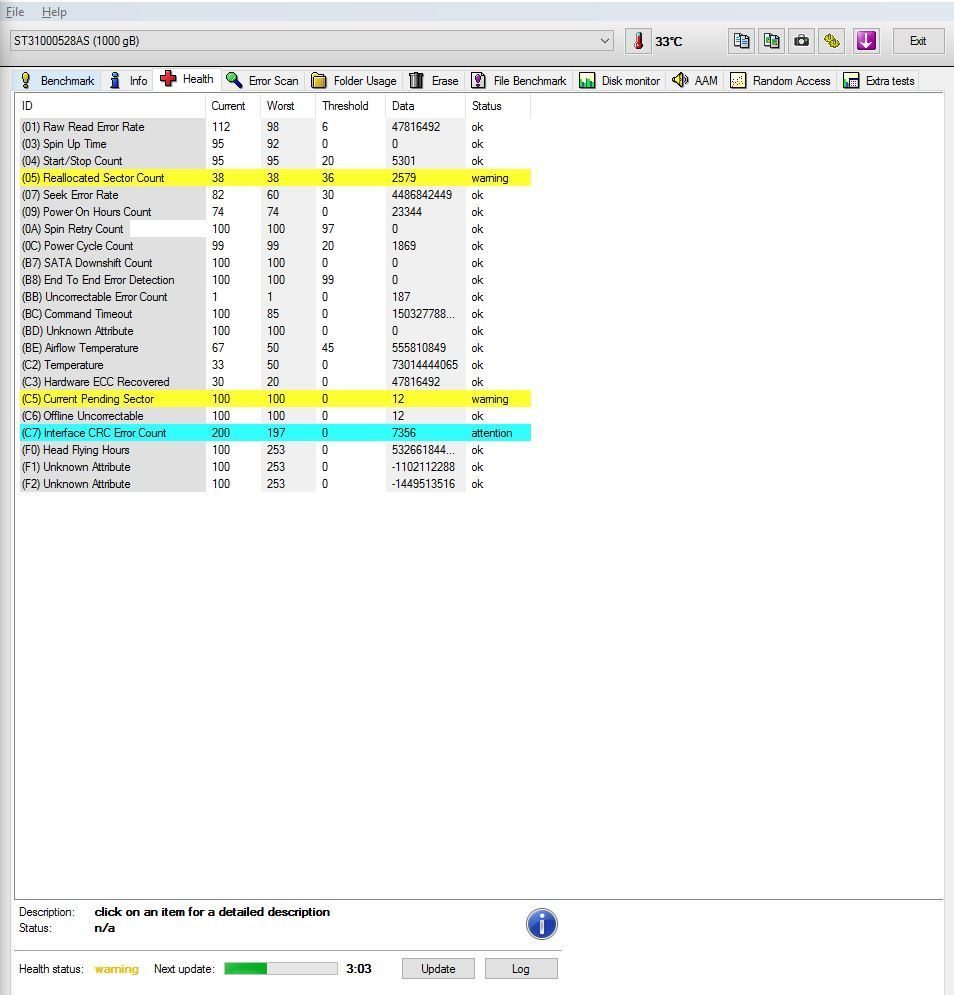
Task: Switch to the Error Scan tab
Action: tap(263, 81)
